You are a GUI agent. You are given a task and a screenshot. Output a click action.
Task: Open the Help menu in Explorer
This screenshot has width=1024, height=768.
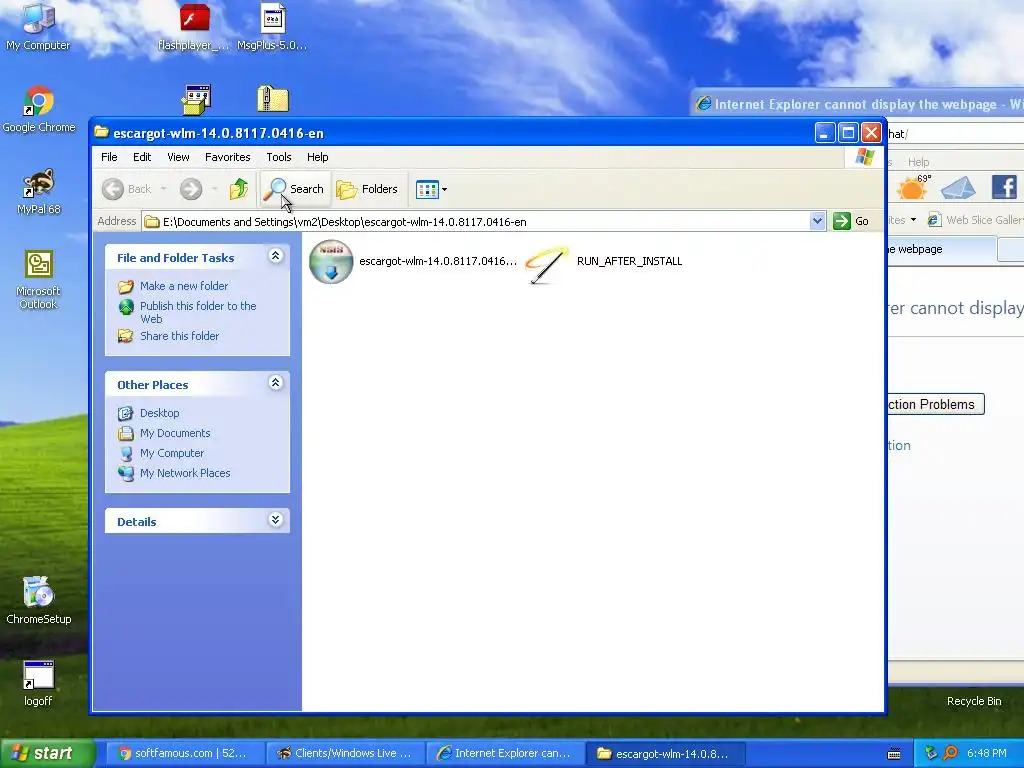[317, 157]
